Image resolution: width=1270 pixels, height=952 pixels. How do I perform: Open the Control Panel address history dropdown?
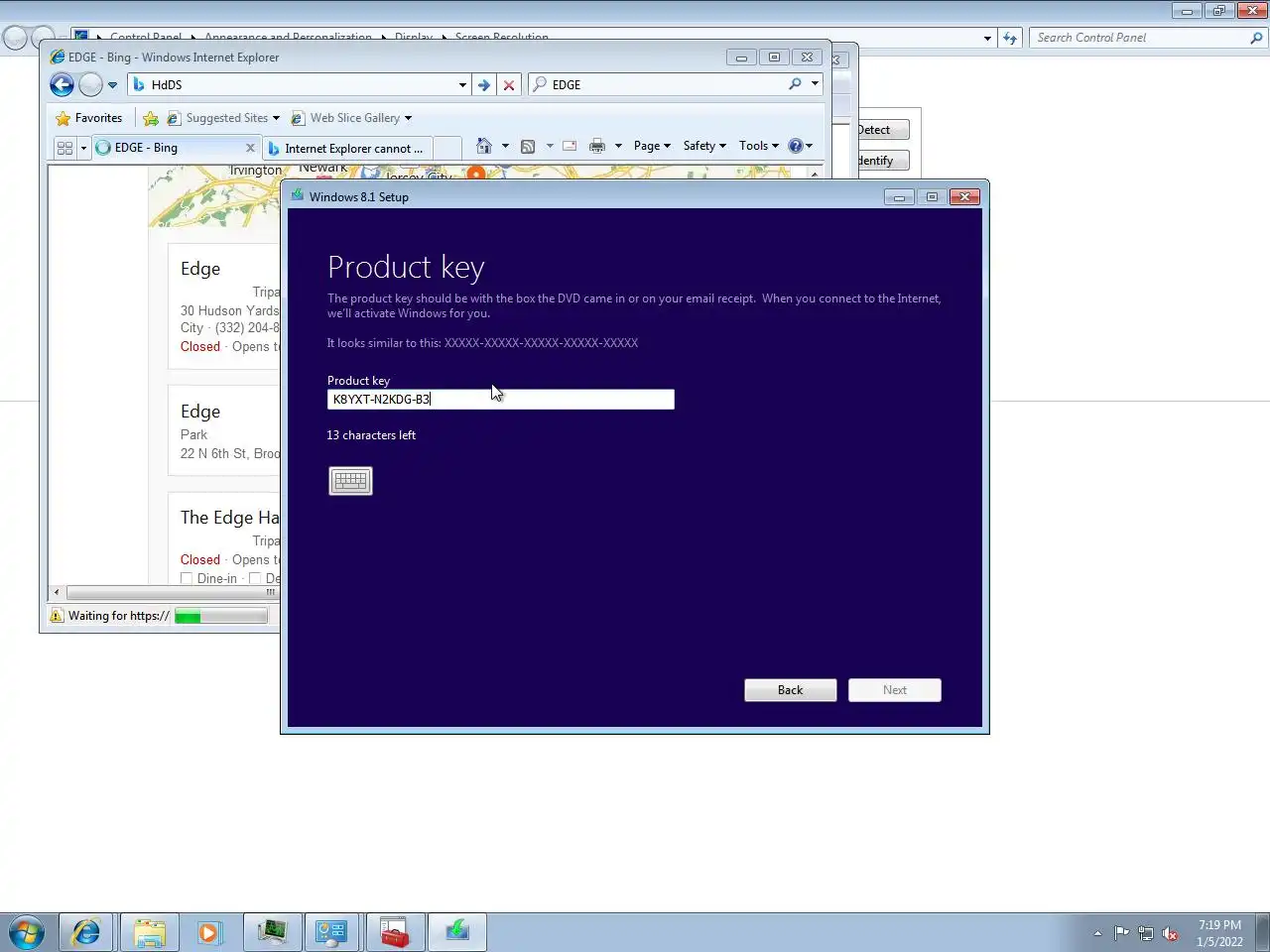click(987, 38)
